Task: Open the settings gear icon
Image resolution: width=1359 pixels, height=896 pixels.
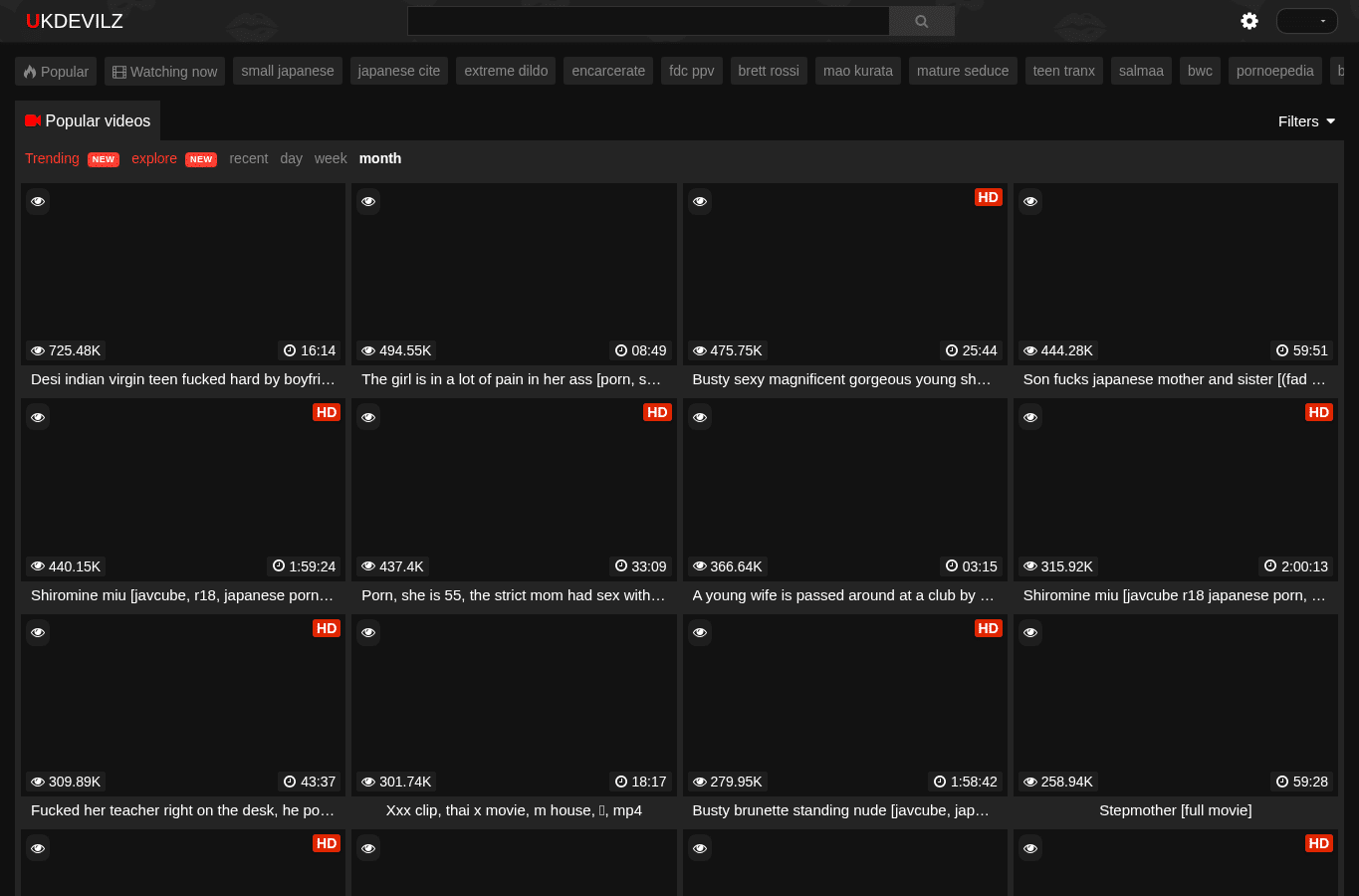Action: (1249, 21)
